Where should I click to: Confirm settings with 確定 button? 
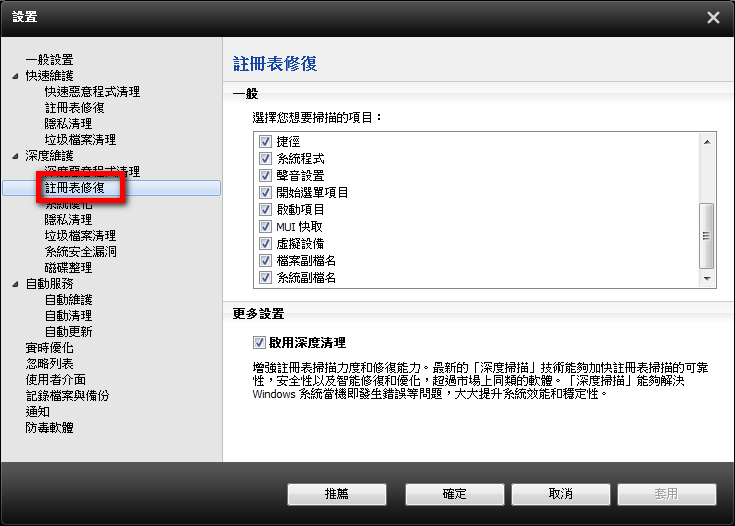[454, 494]
